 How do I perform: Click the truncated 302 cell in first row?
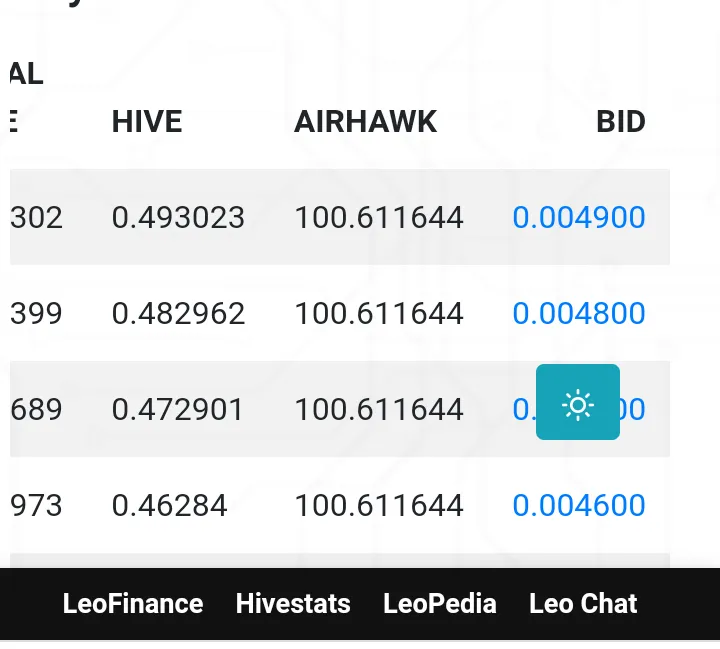[x=37, y=217]
